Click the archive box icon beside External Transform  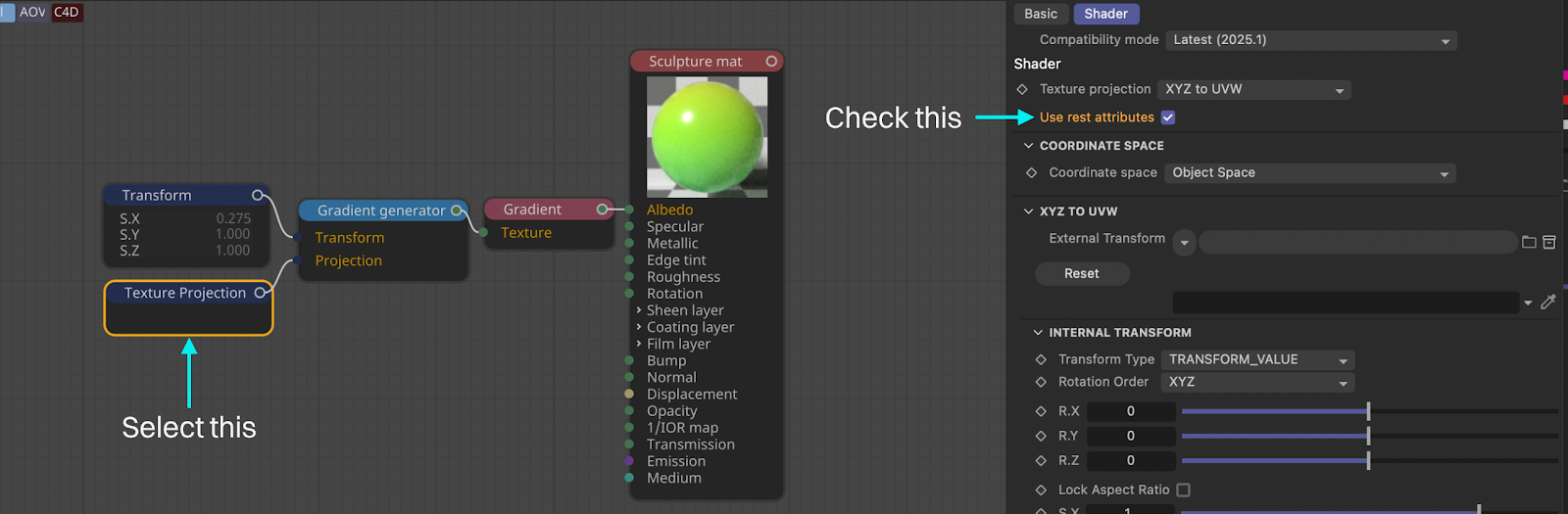point(1549,242)
